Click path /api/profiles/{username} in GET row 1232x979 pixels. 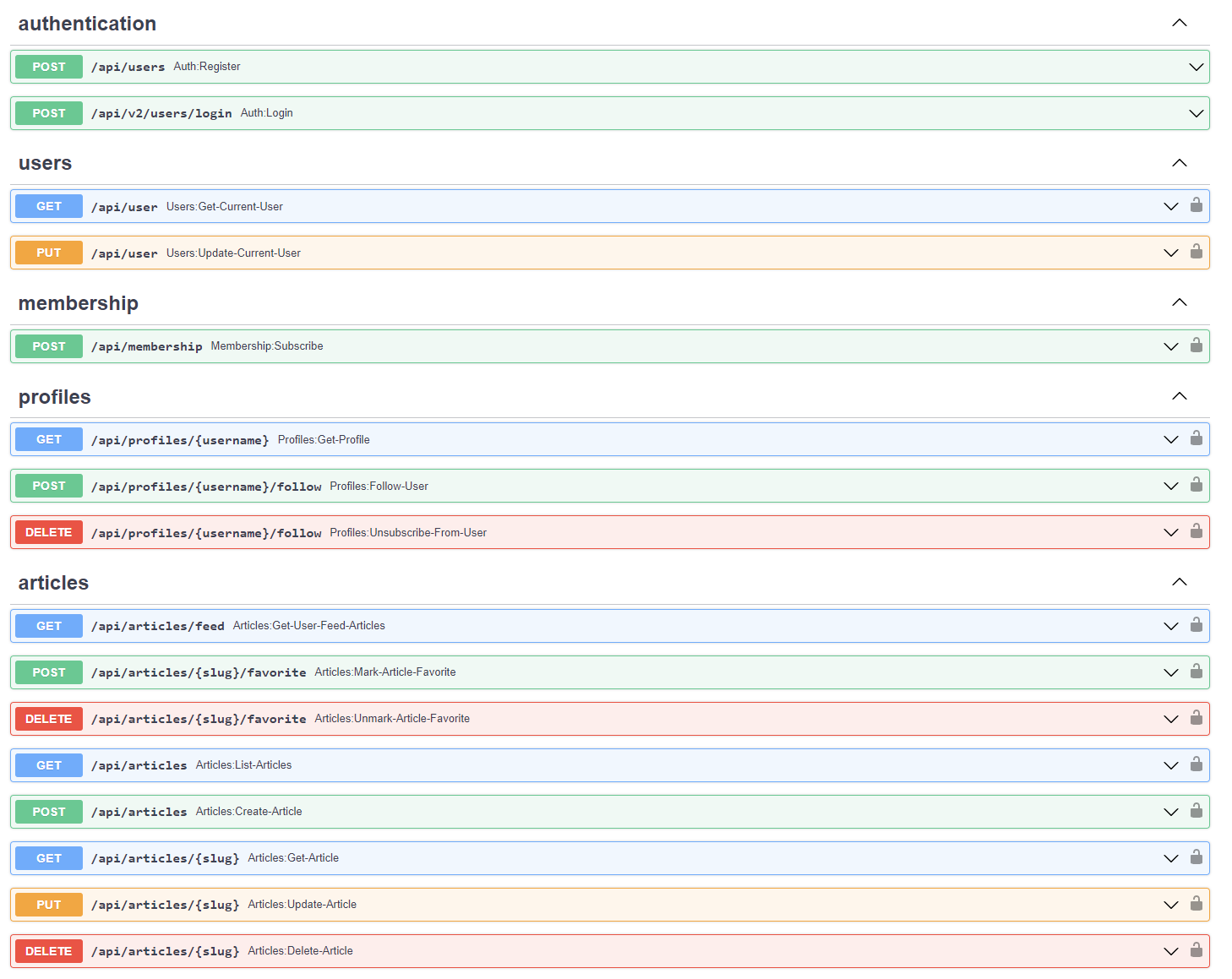point(180,440)
